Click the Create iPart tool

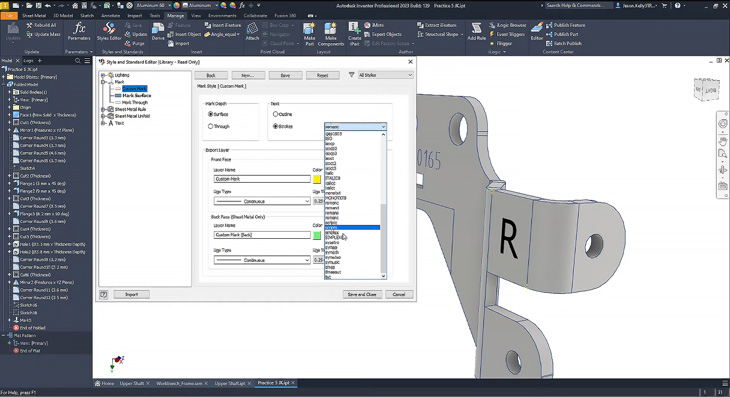coord(354,34)
